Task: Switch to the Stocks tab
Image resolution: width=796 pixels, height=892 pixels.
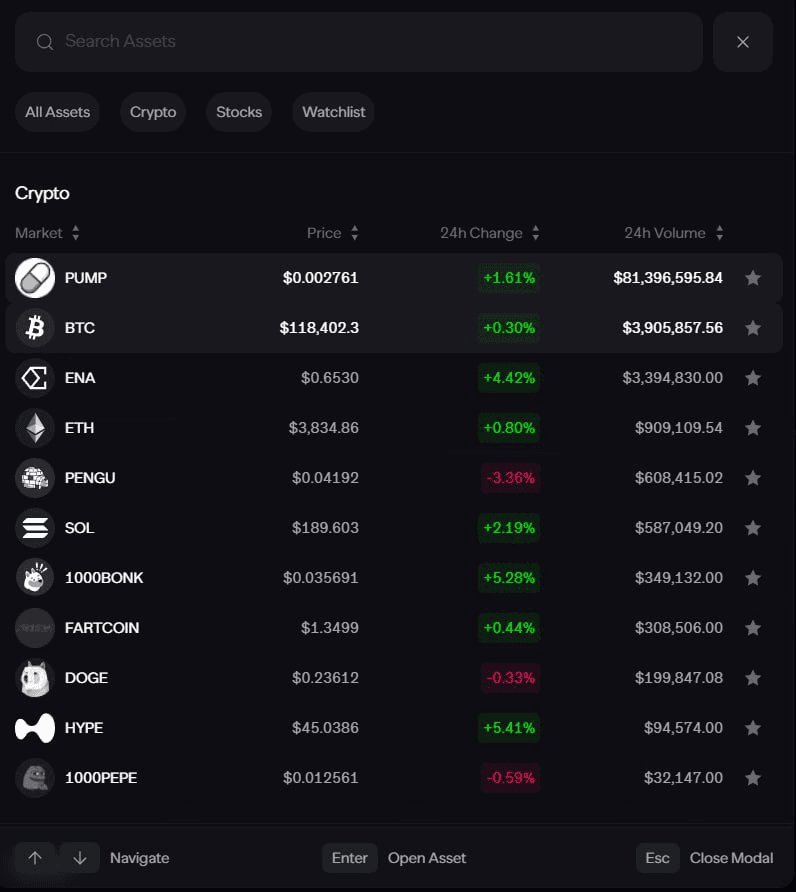Action: 239,112
